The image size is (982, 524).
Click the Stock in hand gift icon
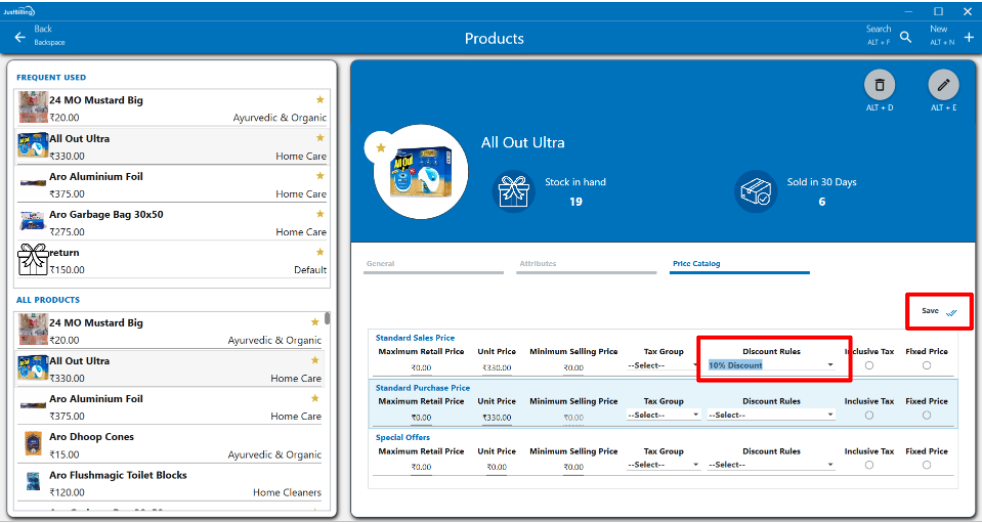pos(516,191)
